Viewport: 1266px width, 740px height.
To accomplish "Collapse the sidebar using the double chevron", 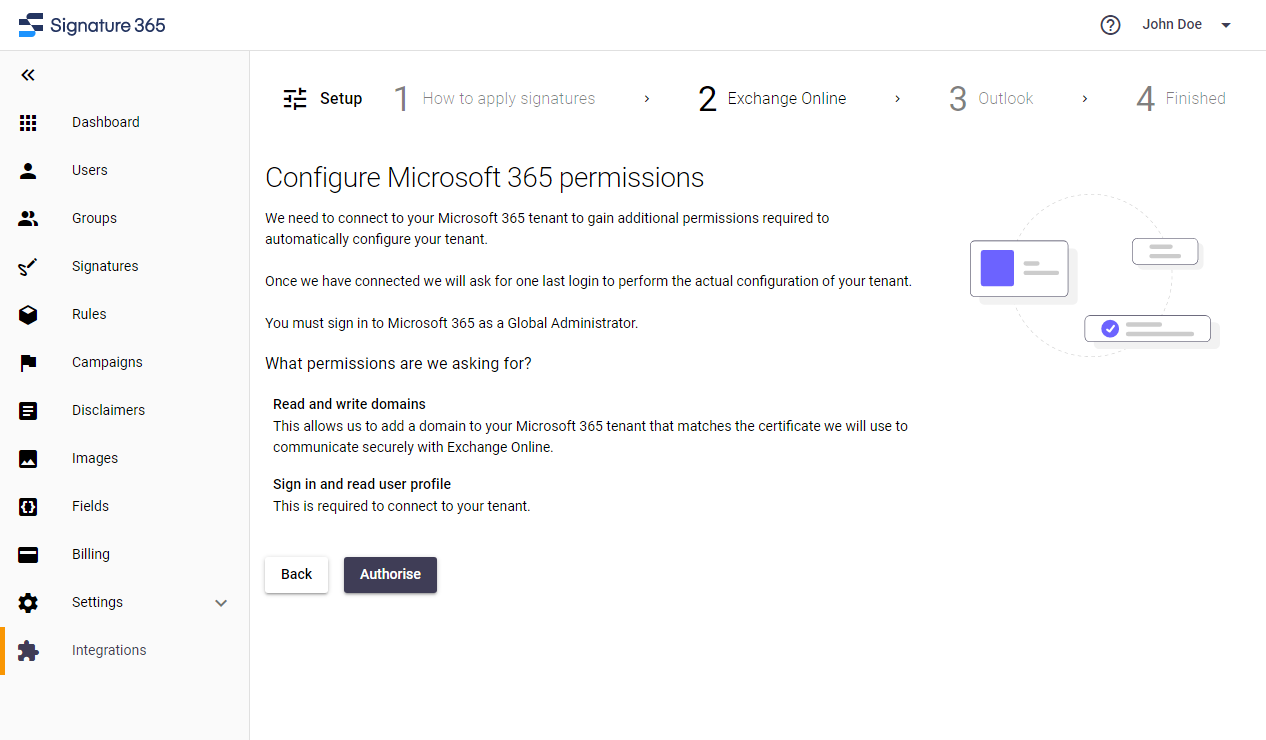I will point(27,74).
